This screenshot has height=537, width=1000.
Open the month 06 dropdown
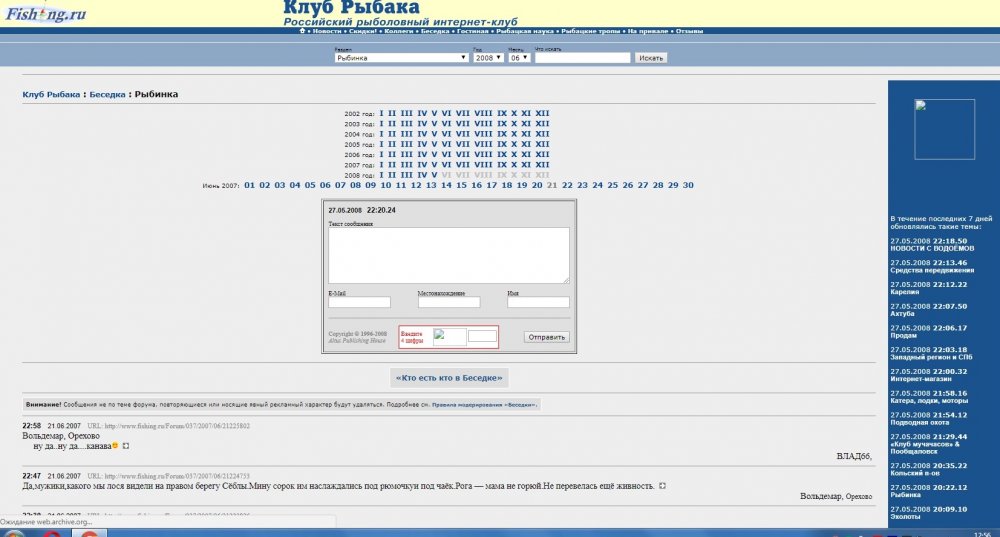click(520, 58)
